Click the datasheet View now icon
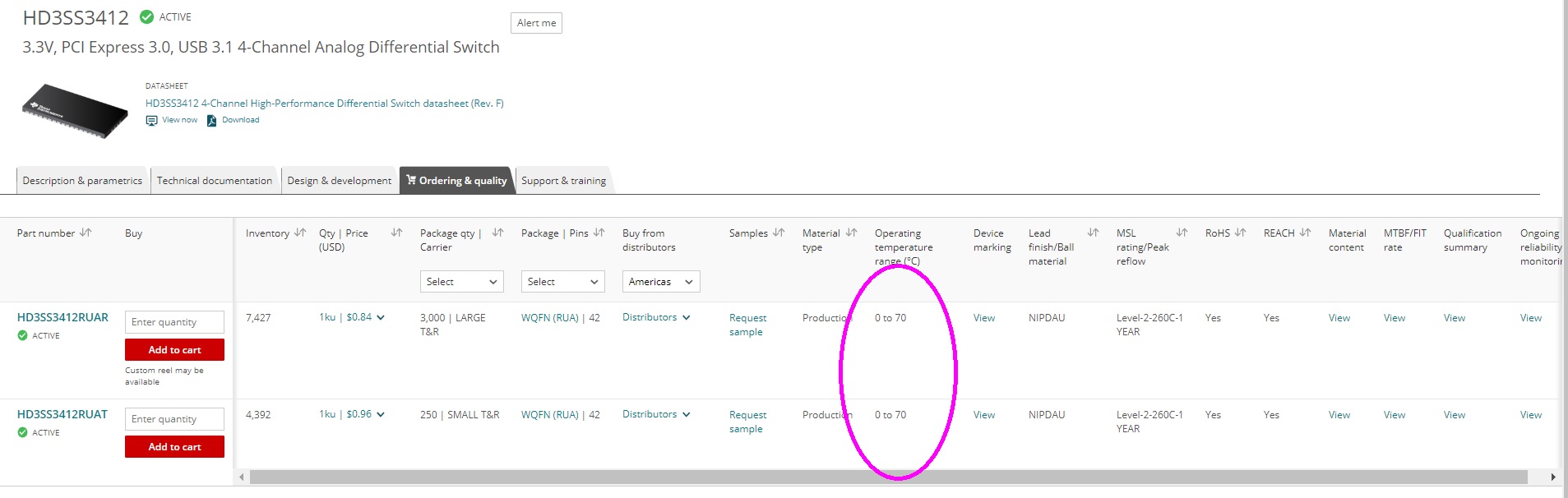This screenshot has height=498, width=1568. click(x=151, y=121)
